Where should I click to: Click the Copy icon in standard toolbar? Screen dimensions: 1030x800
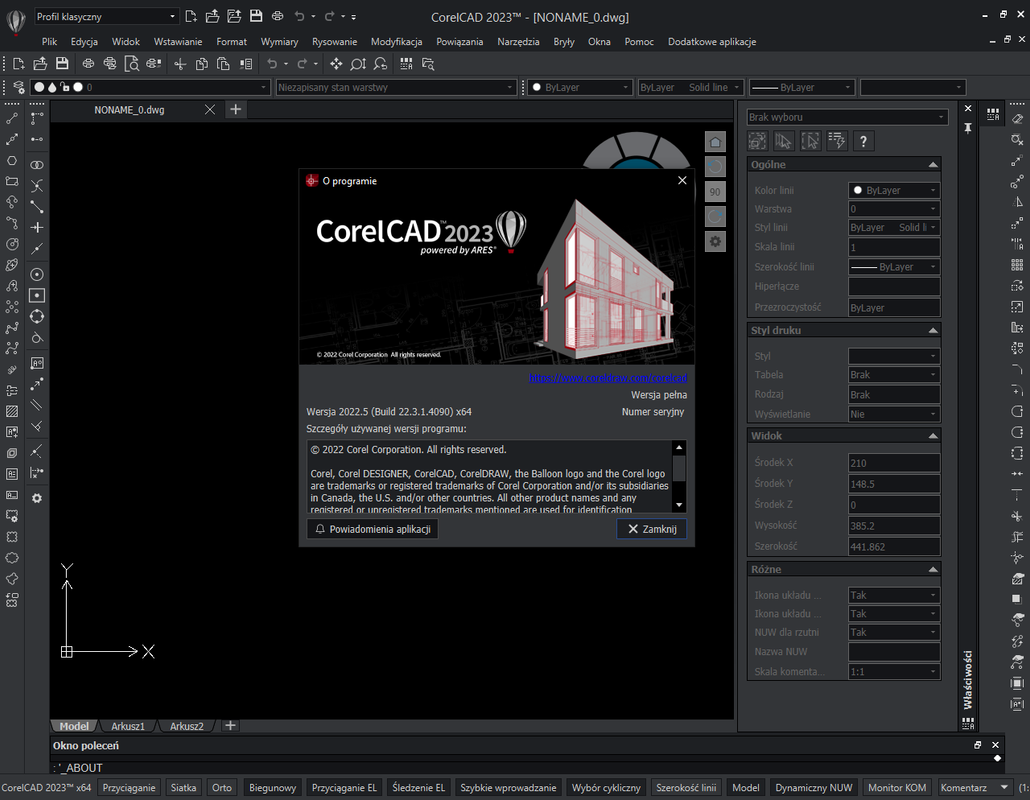point(202,64)
